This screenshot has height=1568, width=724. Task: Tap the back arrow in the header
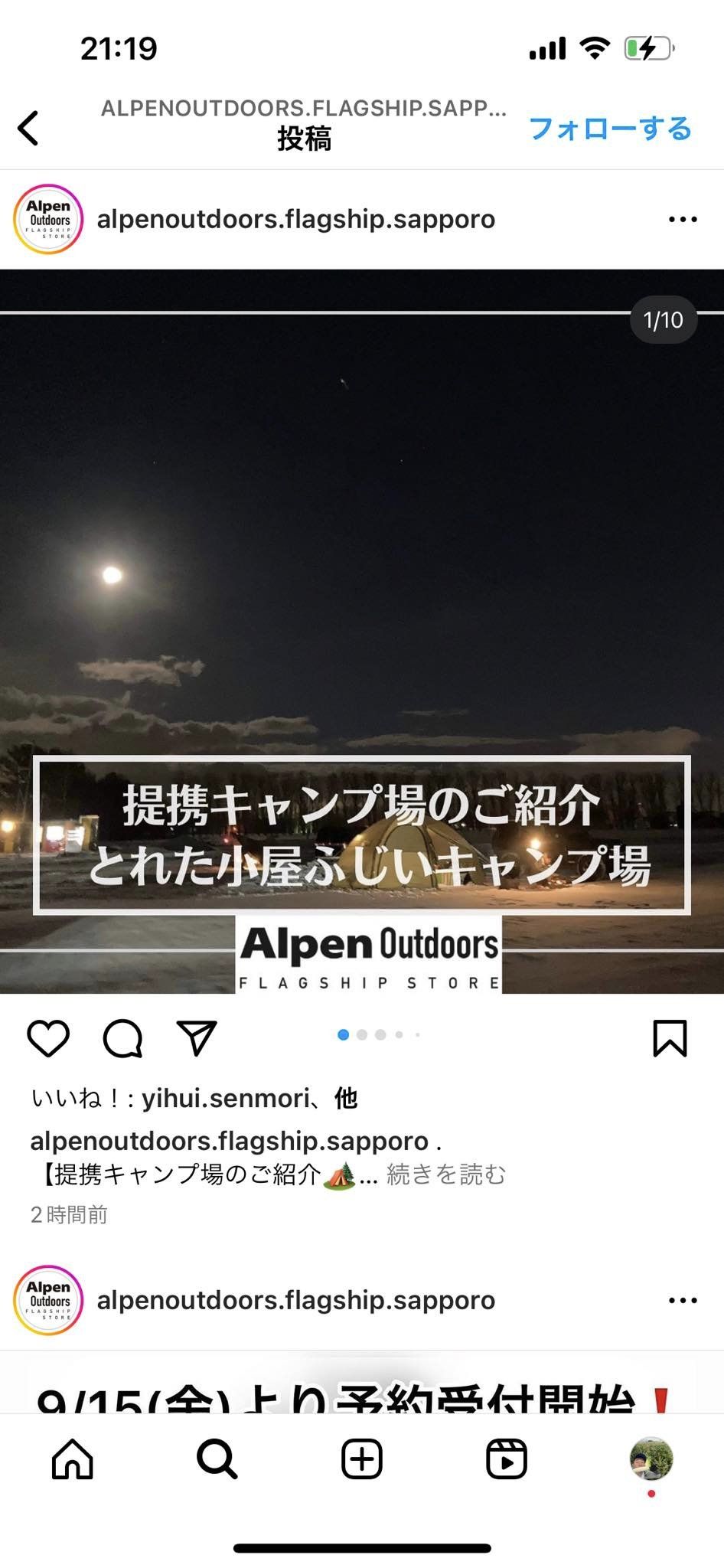pyautogui.click(x=28, y=128)
